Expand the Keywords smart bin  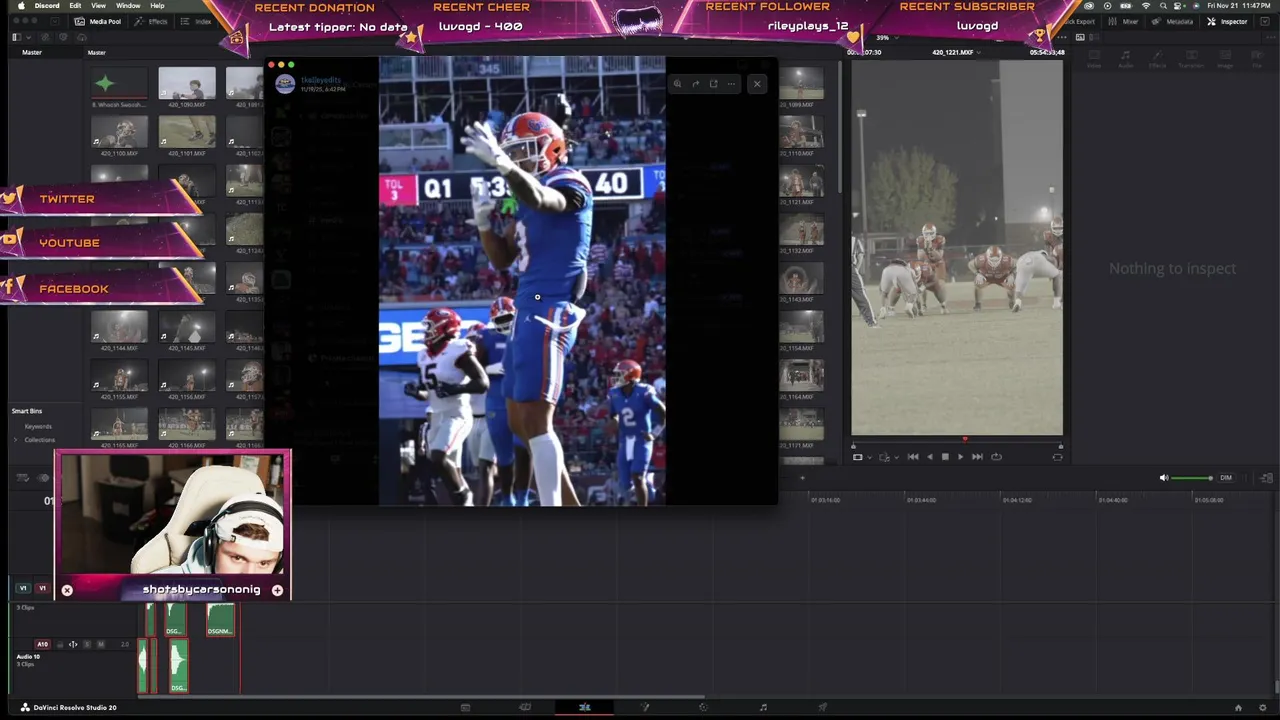click(38, 426)
